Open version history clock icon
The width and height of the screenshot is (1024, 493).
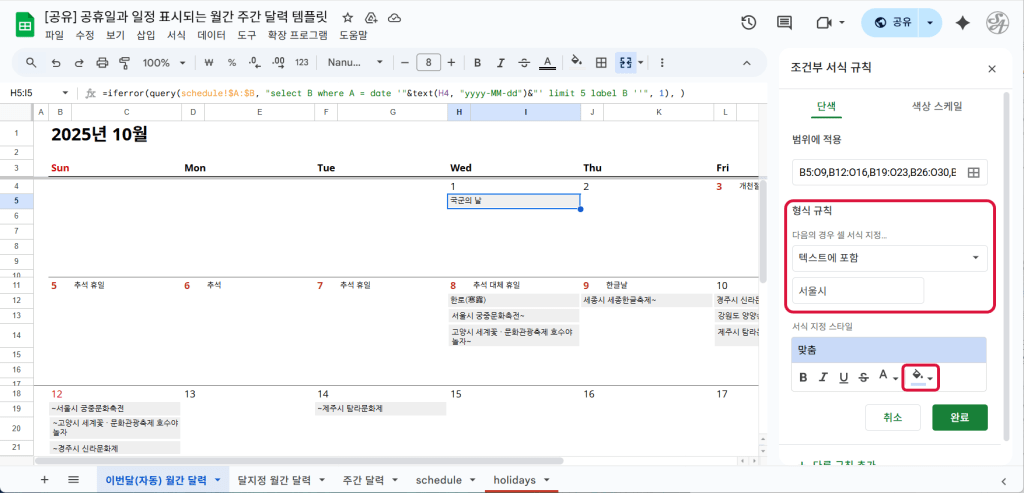(748, 23)
